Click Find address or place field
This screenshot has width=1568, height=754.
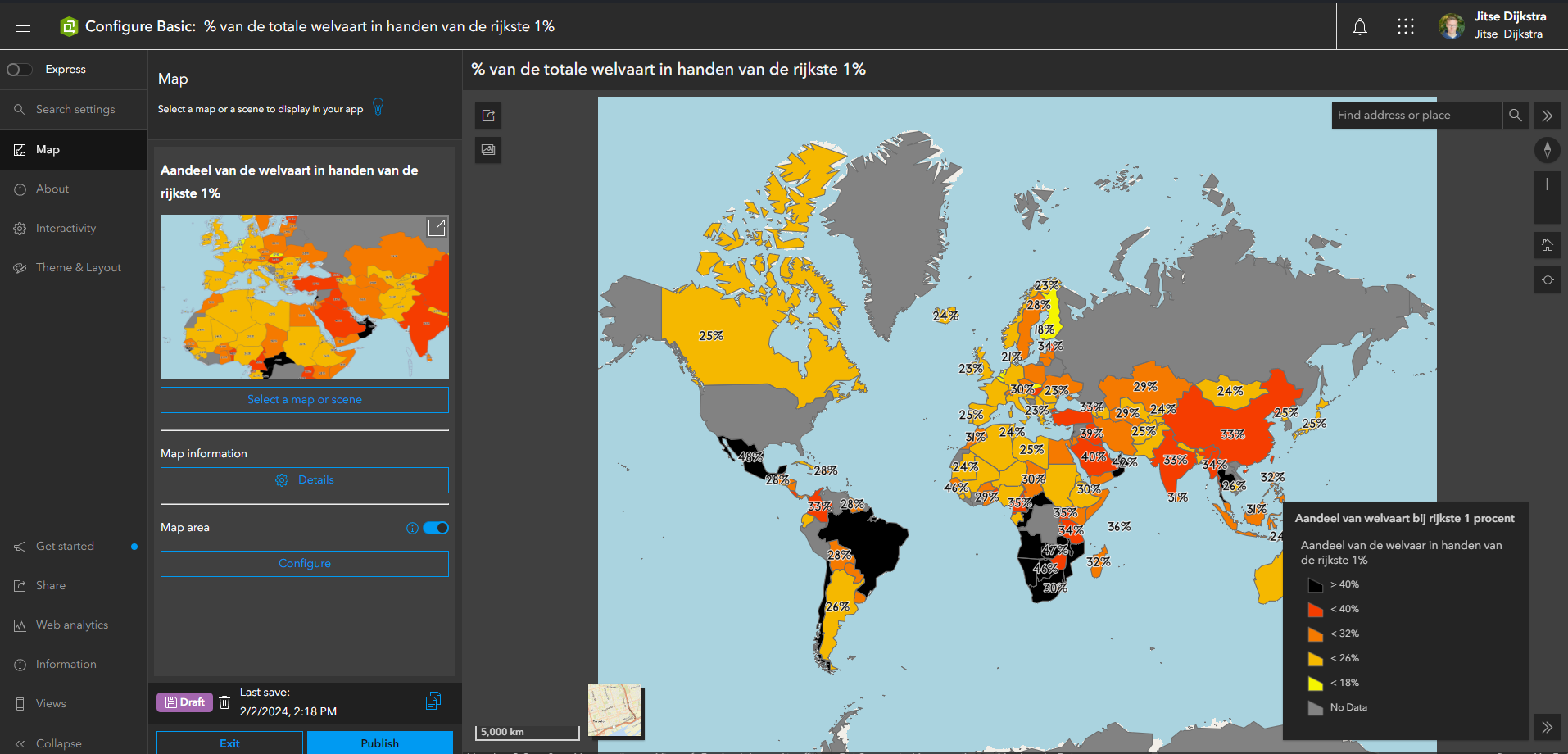(1417, 116)
